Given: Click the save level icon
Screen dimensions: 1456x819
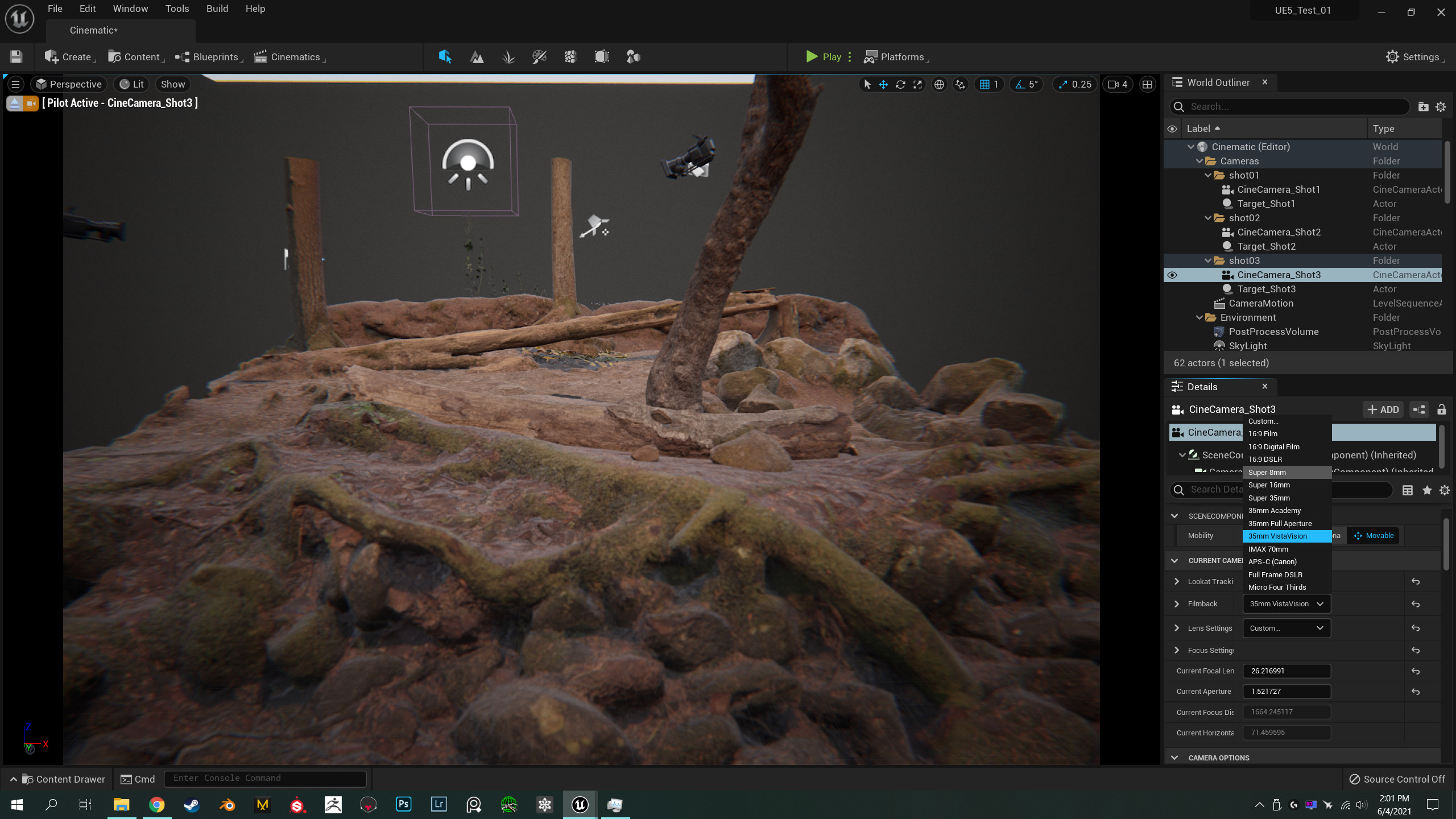Looking at the screenshot, I should point(16,57).
